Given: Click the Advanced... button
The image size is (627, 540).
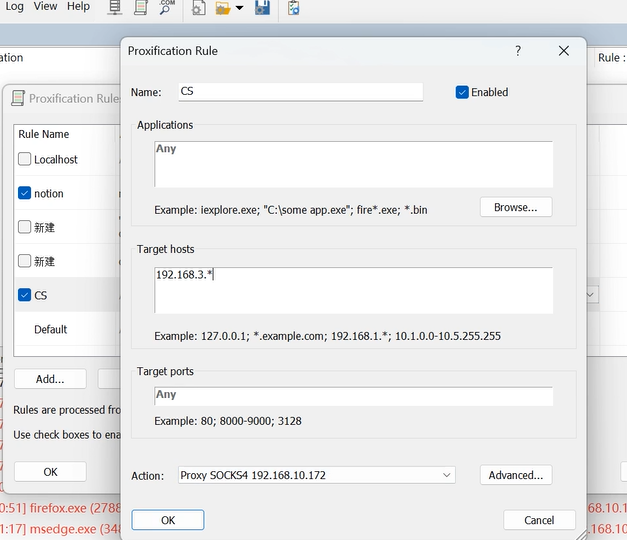Looking at the screenshot, I should point(515,476).
